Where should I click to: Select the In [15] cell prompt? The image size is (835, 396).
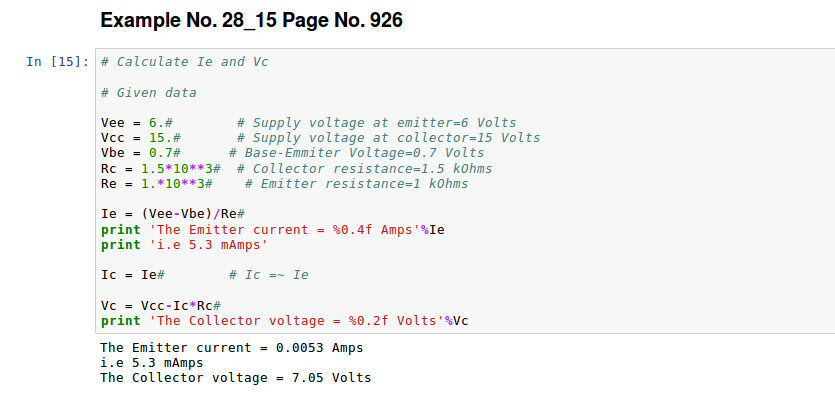[58, 62]
